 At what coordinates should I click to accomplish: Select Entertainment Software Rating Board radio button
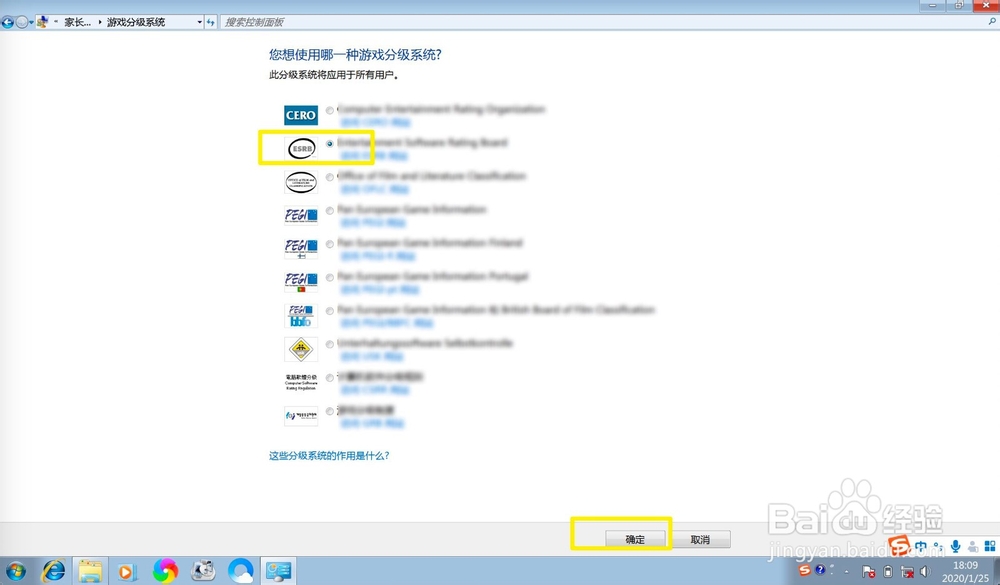pyautogui.click(x=330, y=144)
